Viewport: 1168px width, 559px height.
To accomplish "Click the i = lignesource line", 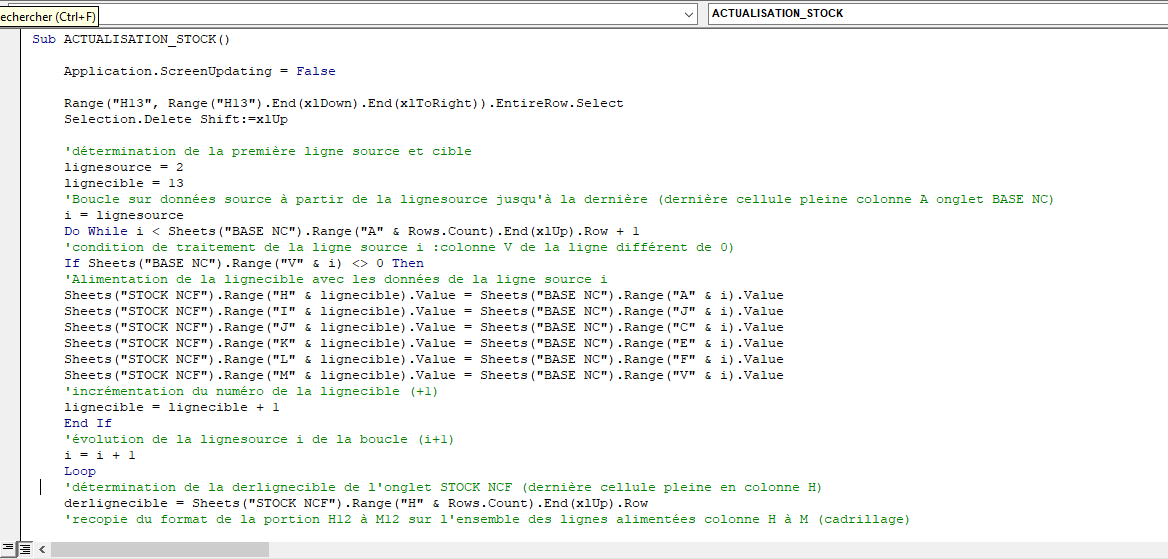I will pos(124,215).
